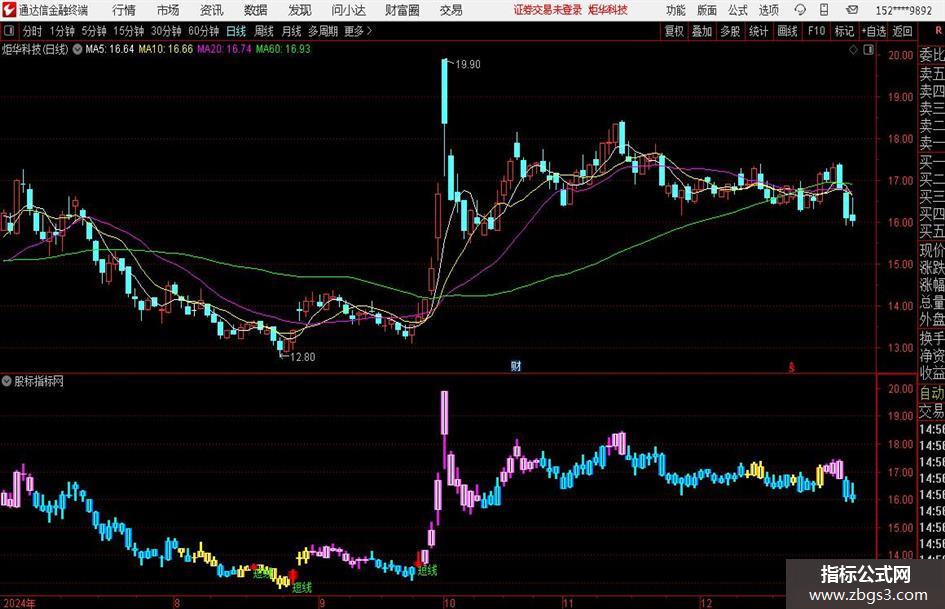Switch to 5分钟 period tab
This screenshot has height=609, width=945.
point(94,31)
